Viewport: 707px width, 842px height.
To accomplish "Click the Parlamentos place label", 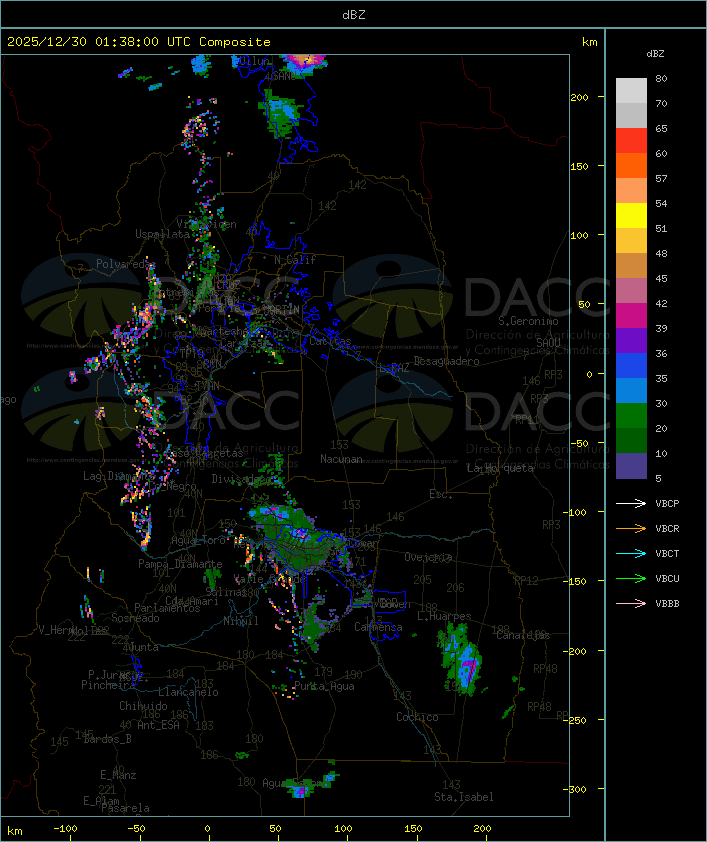I will [167, 608].
